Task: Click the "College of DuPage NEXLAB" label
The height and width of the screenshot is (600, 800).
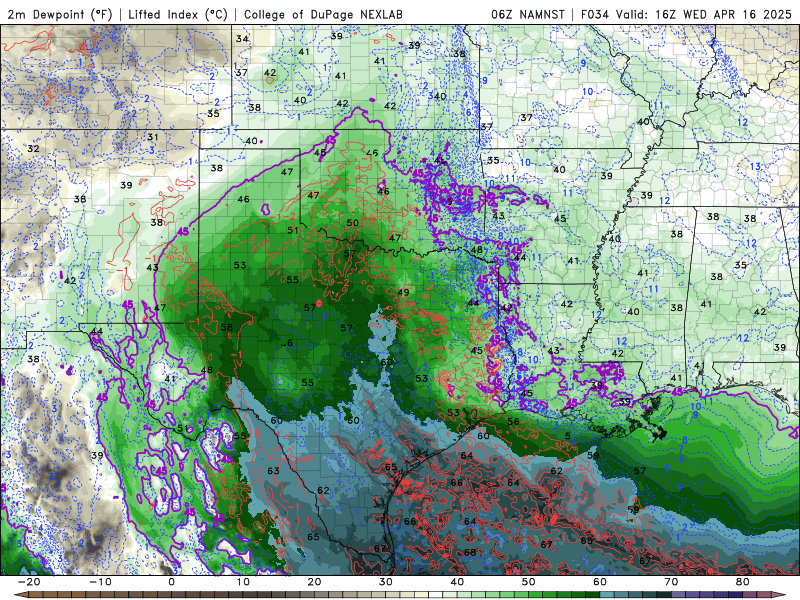Action: coord(323,14)
